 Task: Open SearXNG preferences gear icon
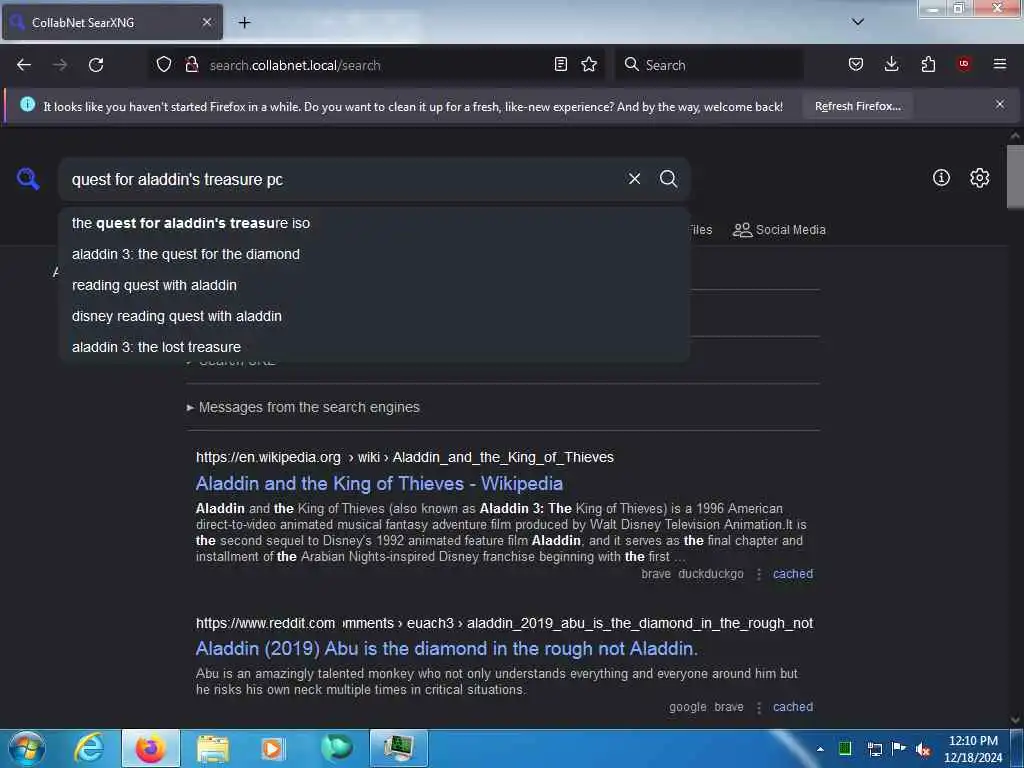tap(979, 178)
